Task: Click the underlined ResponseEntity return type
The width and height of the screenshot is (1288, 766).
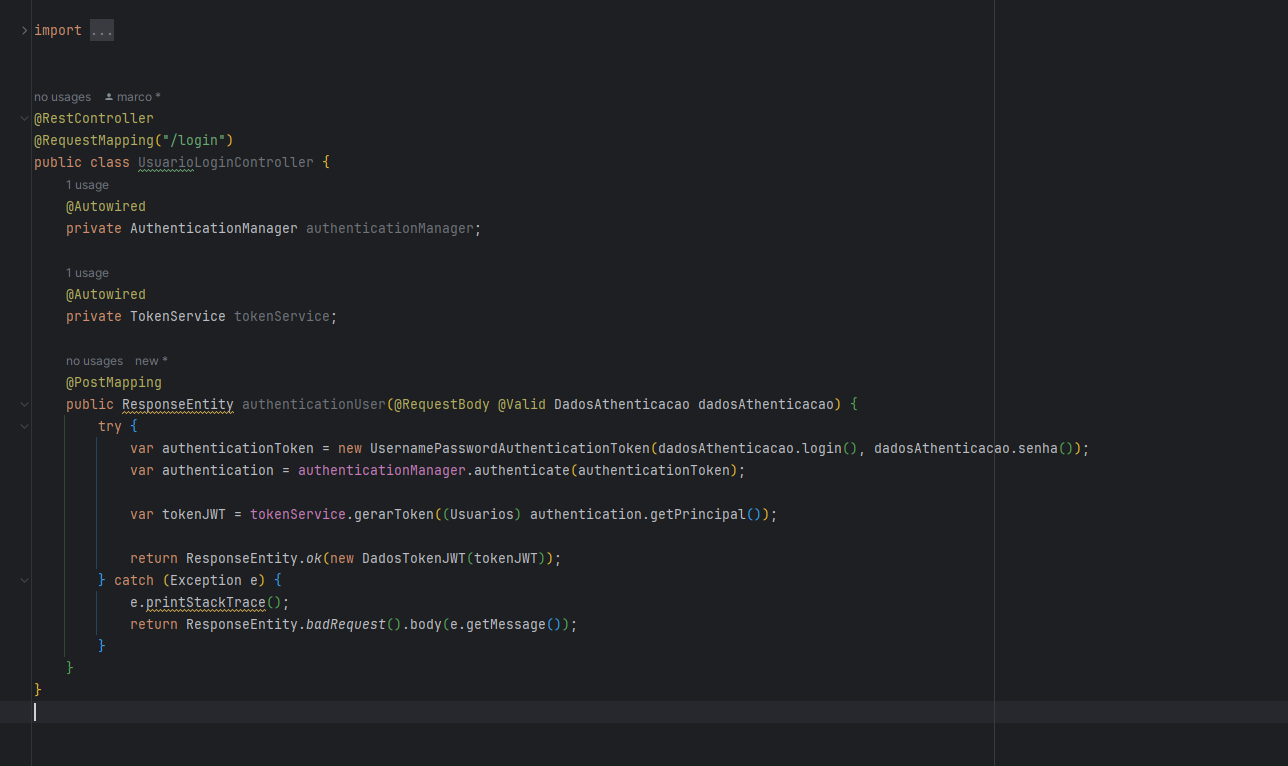Action: click(x=178, y=405)
